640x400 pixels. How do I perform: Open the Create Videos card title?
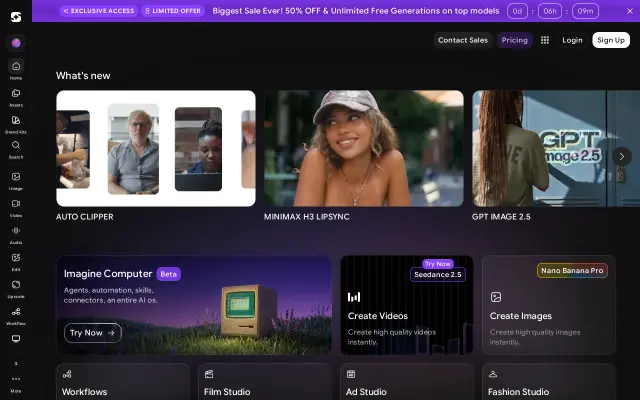378,316
